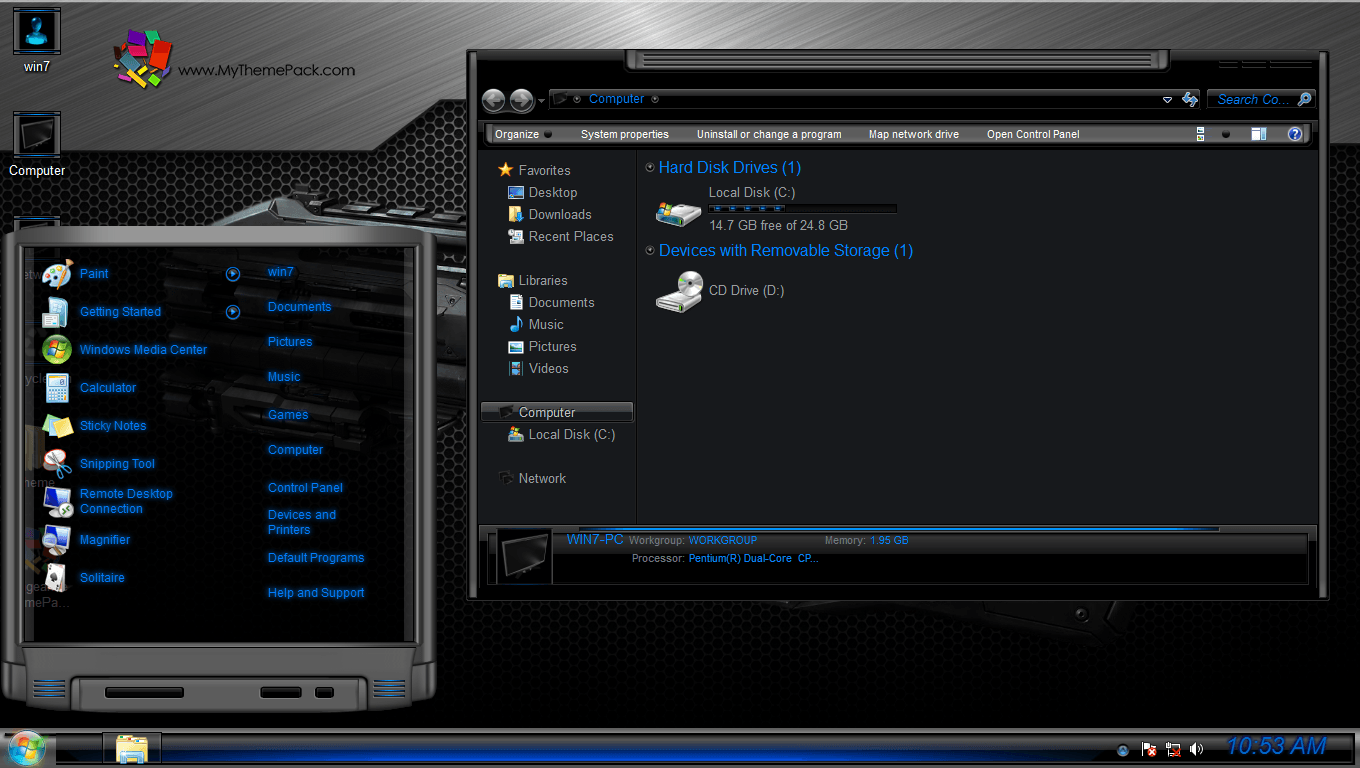This screenshot has height=768, width=1360.
Task: Click the Start orb on taskbar
Action: pyautogui.click(x=26, y=748)
